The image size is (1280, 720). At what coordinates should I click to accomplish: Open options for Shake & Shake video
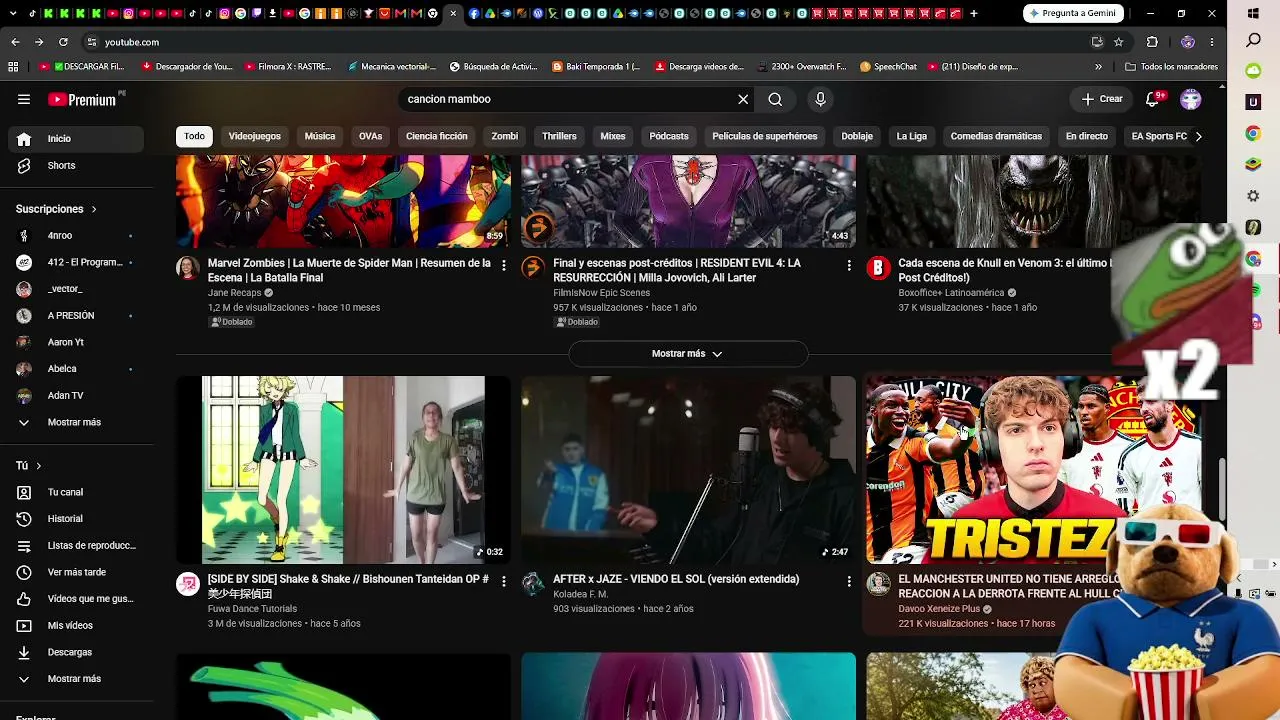(503, 581)
